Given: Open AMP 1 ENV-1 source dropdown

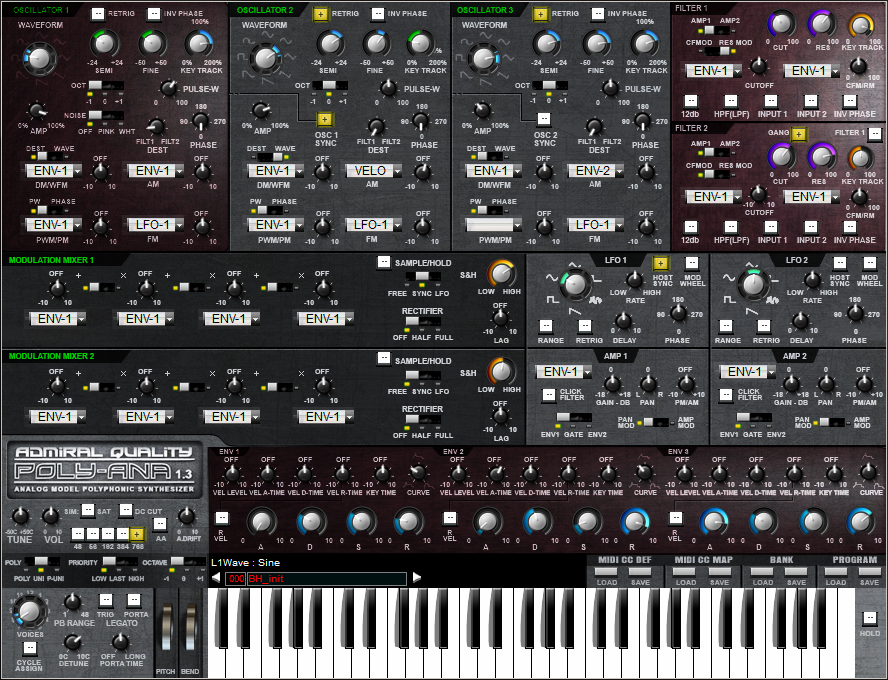Looking at the screenshot, I should pyautogui.click(x=564, y=372).
